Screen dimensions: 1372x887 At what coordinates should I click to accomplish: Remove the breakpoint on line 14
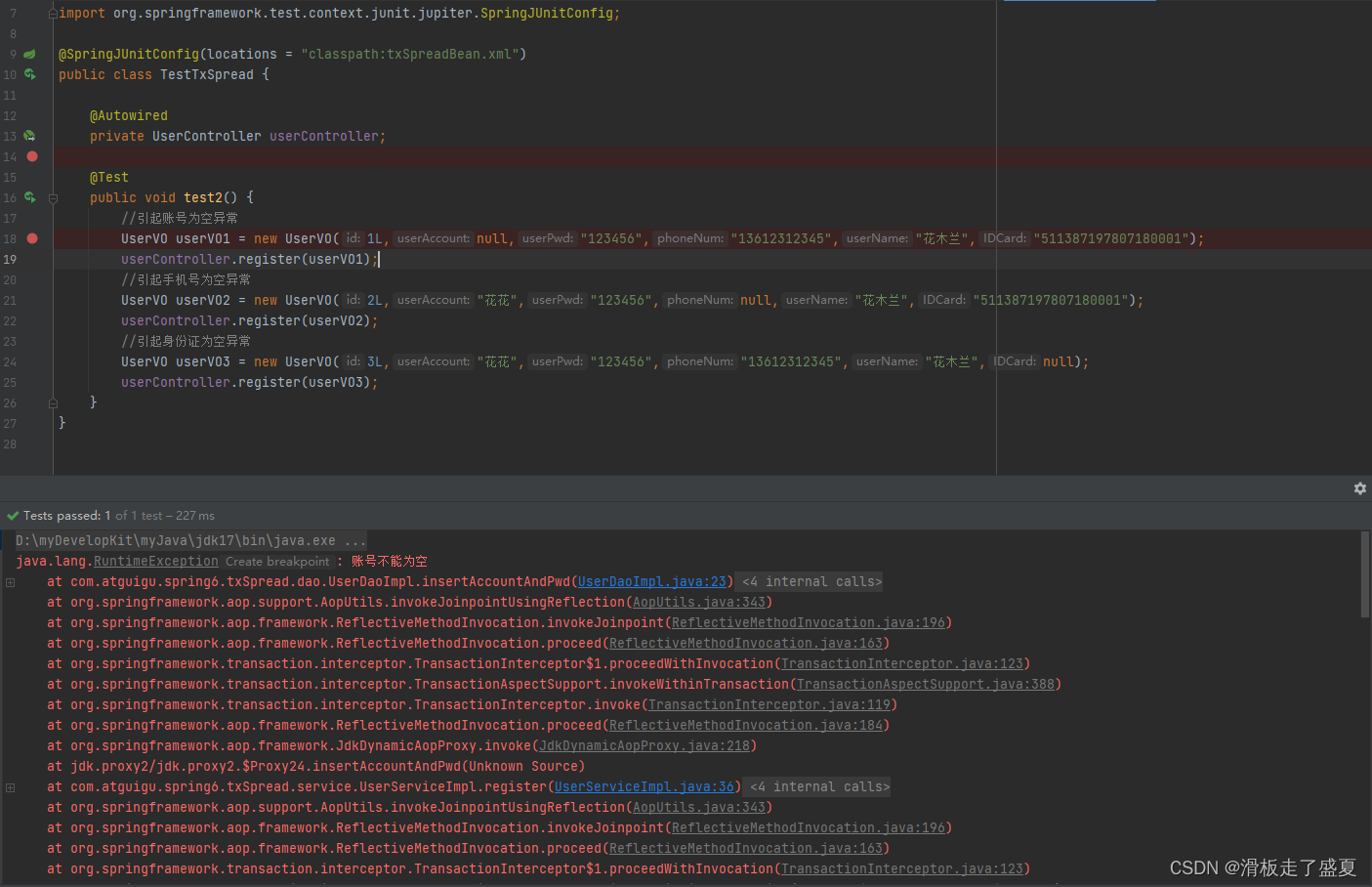click(32, 156)
